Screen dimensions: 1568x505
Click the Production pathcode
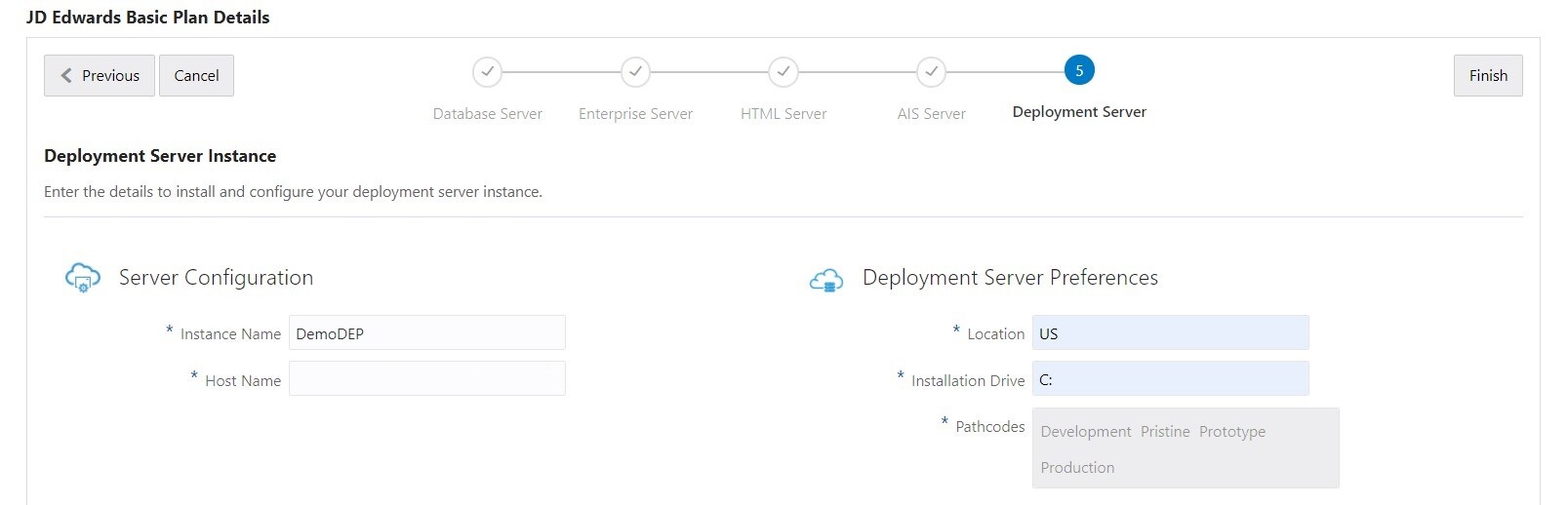coord(1077,468)
